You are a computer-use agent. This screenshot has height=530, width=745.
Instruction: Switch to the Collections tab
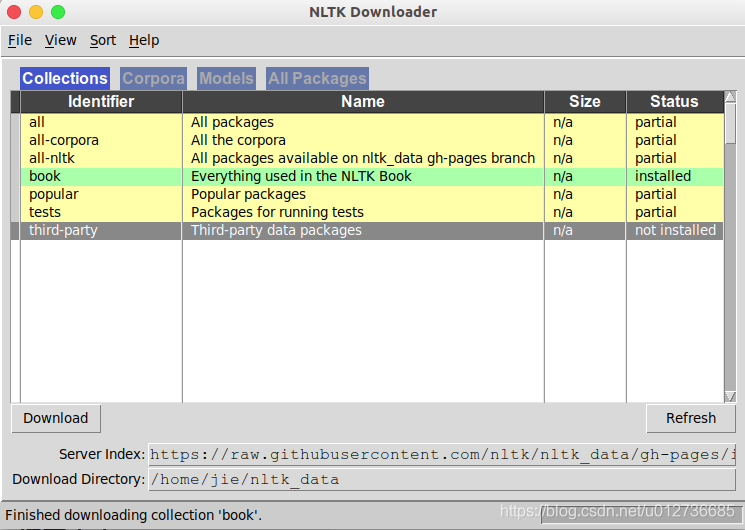65,78
